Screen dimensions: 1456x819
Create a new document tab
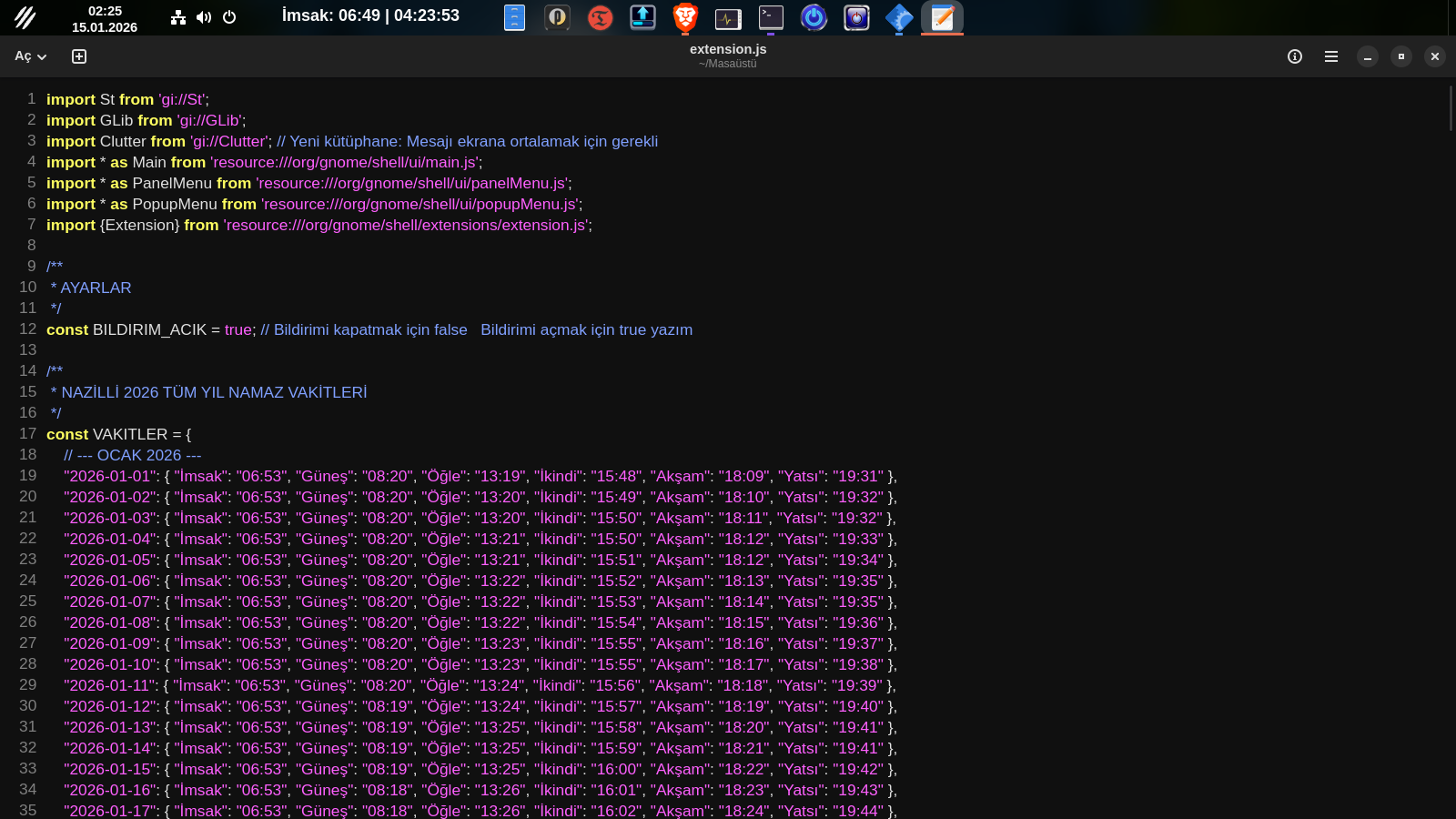coord(79,56)
